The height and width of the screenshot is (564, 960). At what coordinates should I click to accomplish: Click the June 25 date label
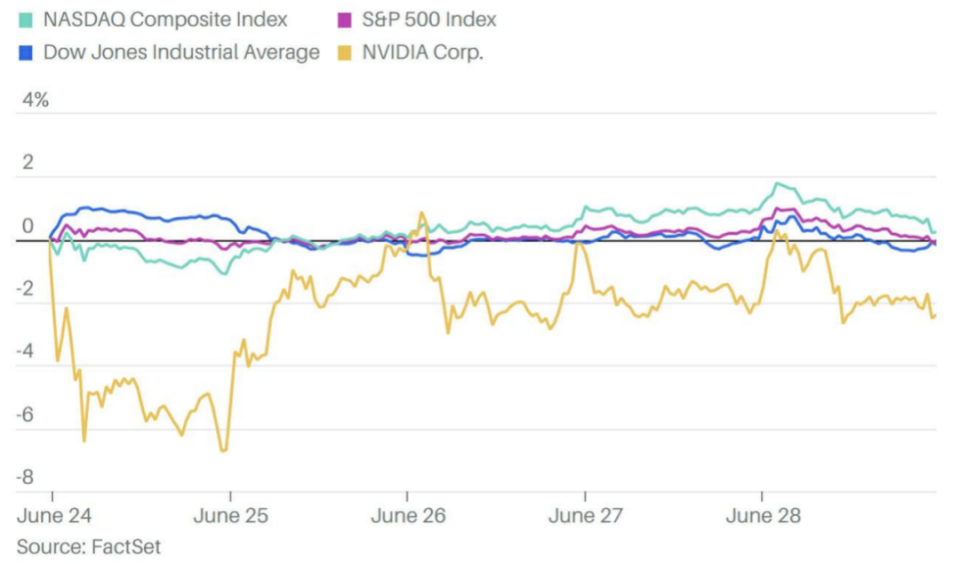pos(230,516)
